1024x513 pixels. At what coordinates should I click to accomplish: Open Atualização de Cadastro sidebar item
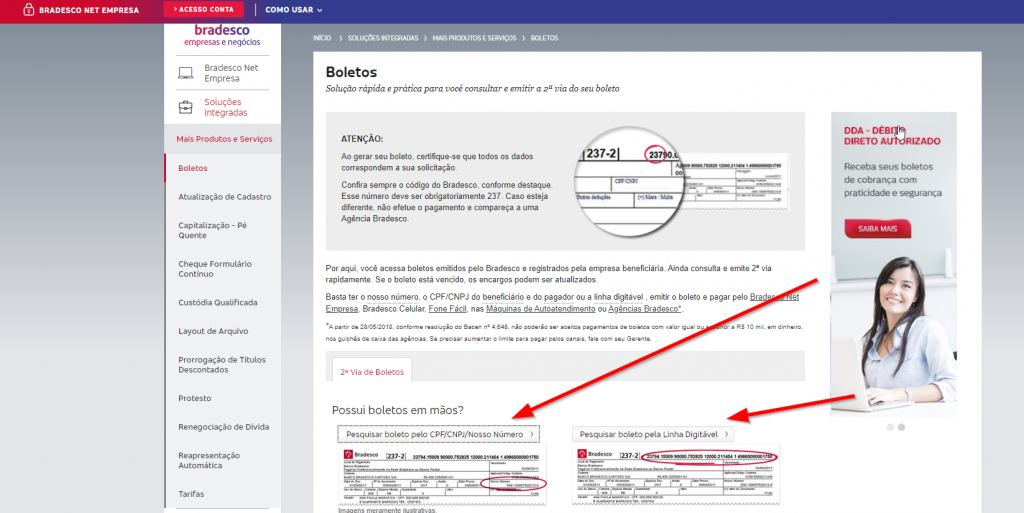[225, 196]
